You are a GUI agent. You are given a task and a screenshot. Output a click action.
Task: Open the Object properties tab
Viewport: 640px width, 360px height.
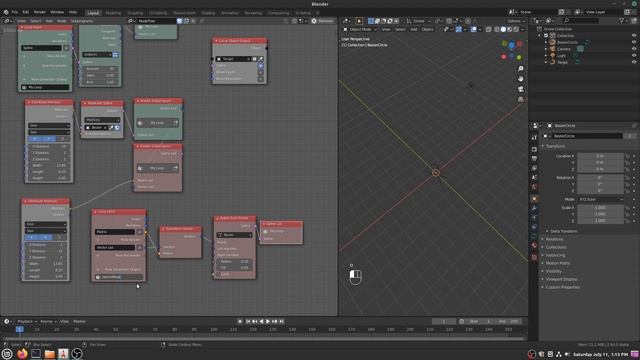534,199
